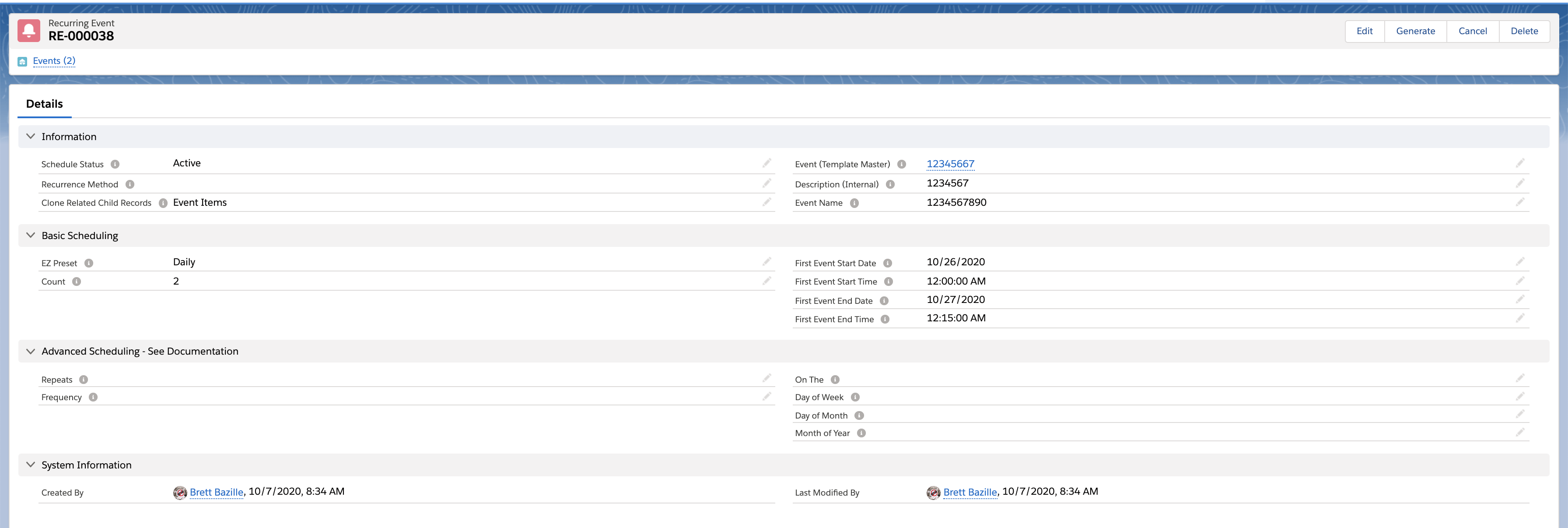1568x528 pixels.
Task: Click the Recurring Event bell icon
Action: coord(28,31)
